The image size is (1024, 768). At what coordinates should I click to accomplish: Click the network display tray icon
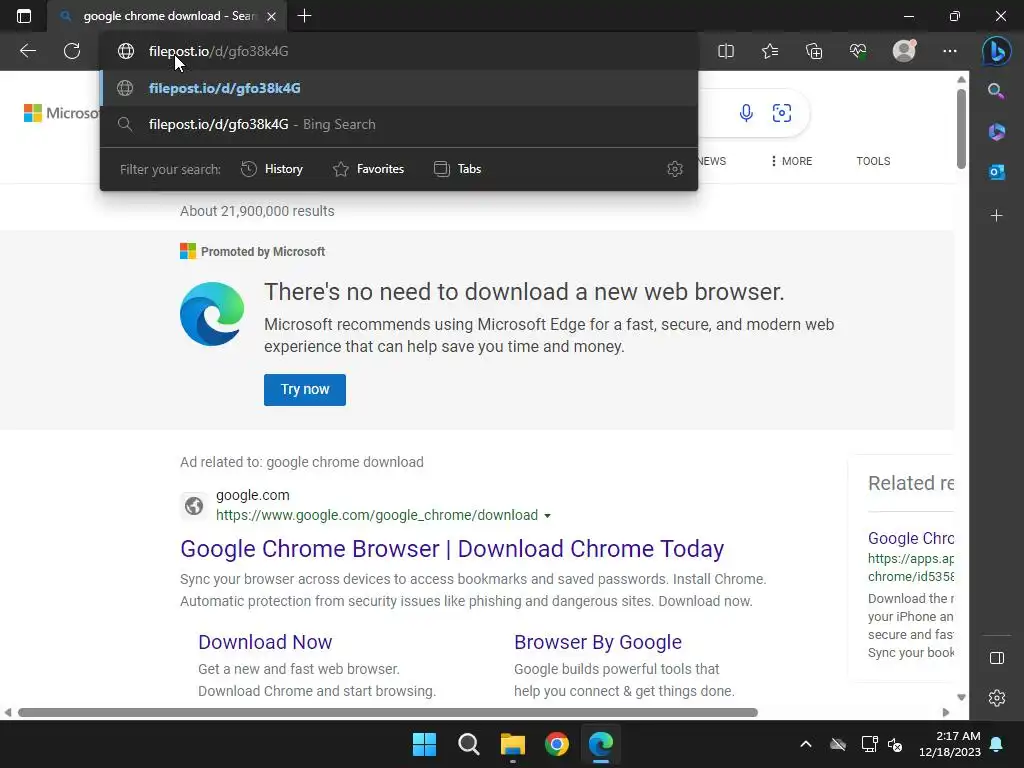point(869,744)
